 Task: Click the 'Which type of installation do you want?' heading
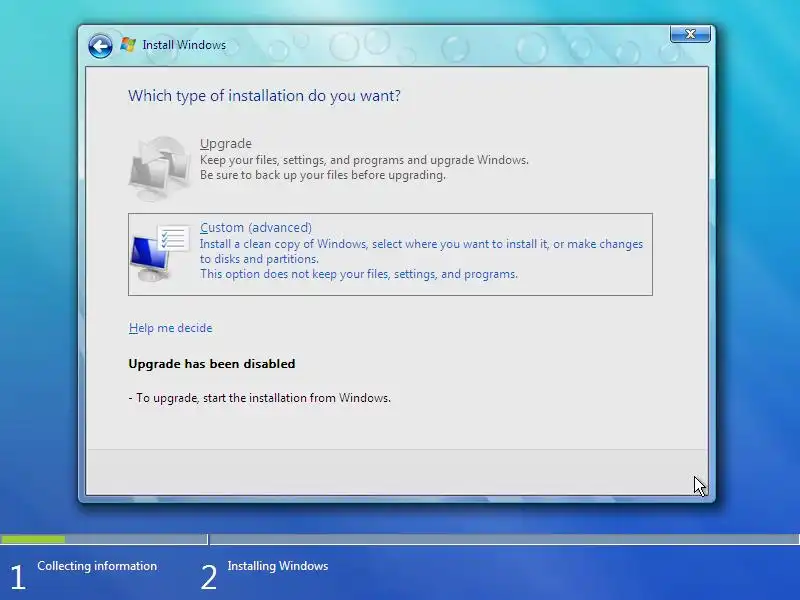(x=264, y=96)
